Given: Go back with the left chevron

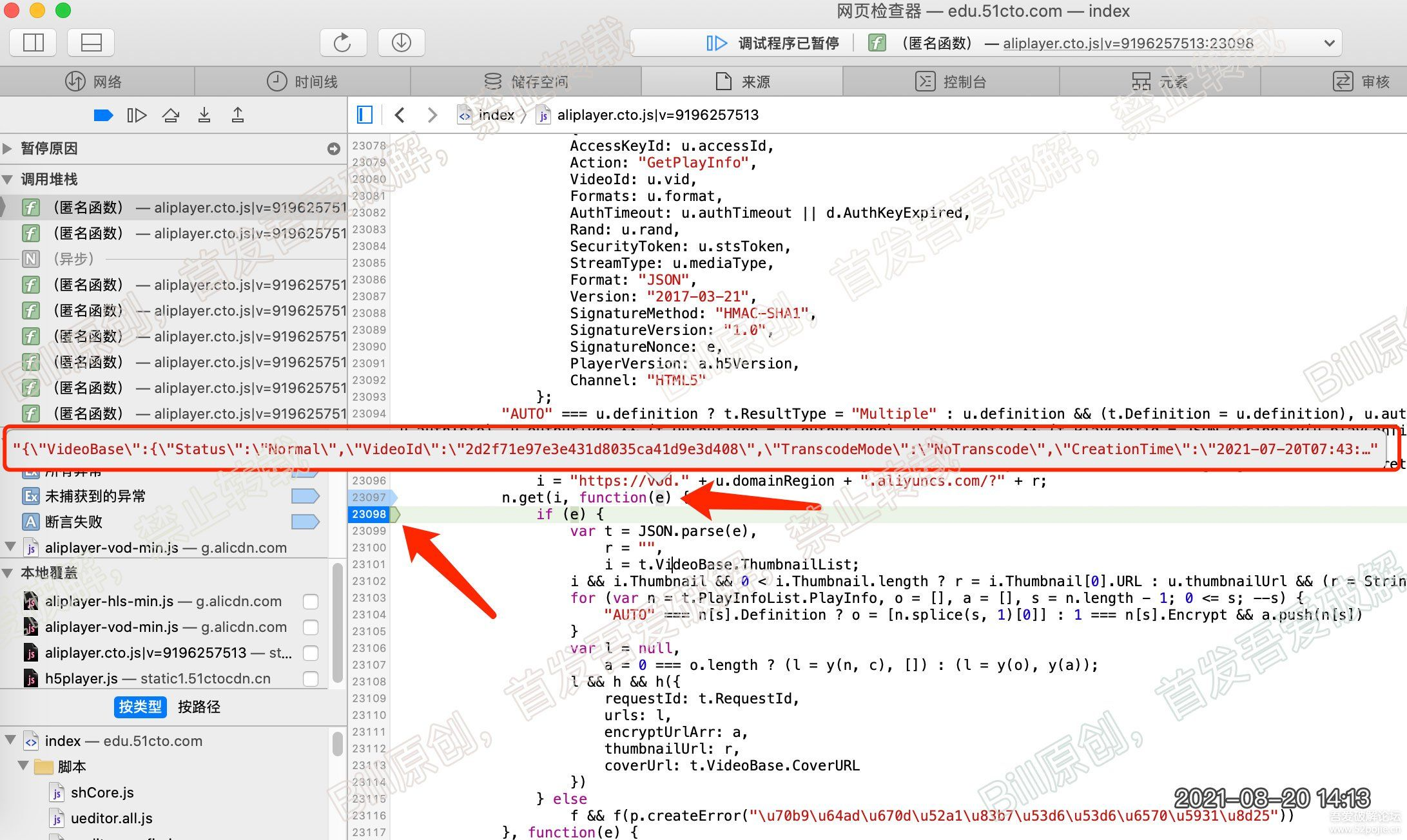Looking at the screenshot, I should point(400,115).
